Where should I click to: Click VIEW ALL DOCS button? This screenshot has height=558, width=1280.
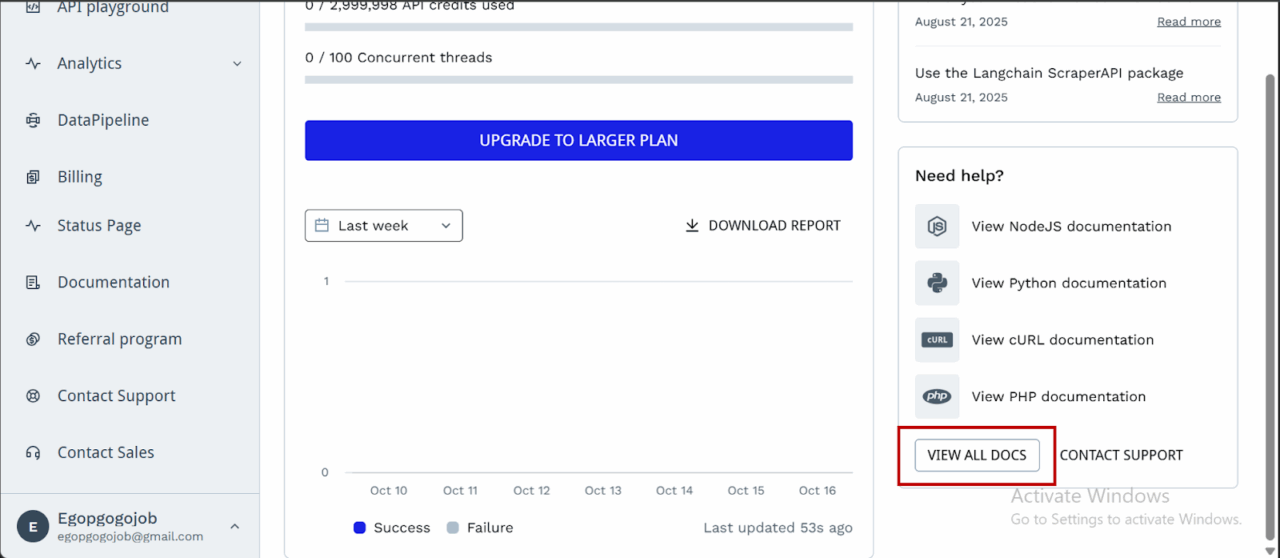pyautogui.click(x=977, y=455)
